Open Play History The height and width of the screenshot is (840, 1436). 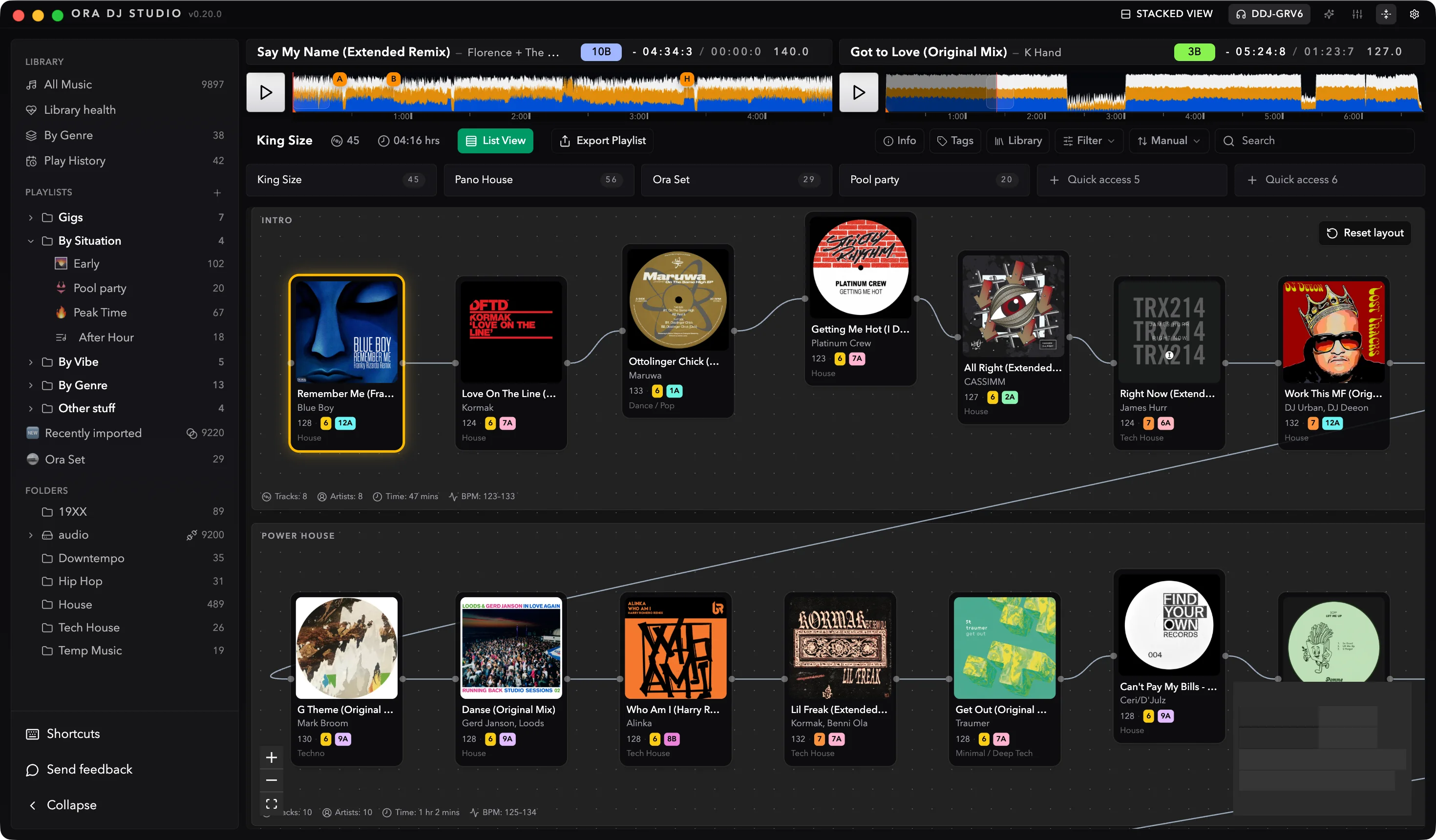[x=124, y=161]
